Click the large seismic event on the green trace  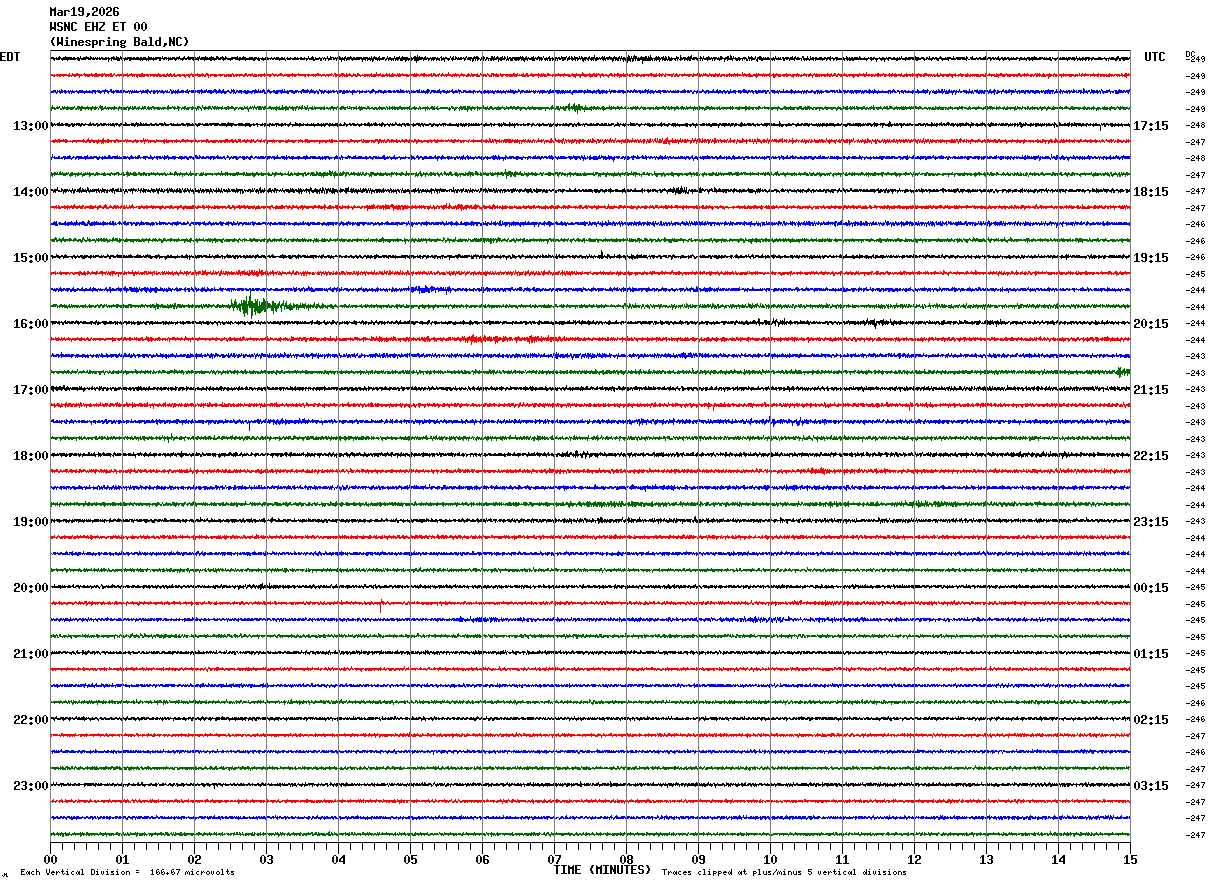pyautogui.click(x=255, y=306)
